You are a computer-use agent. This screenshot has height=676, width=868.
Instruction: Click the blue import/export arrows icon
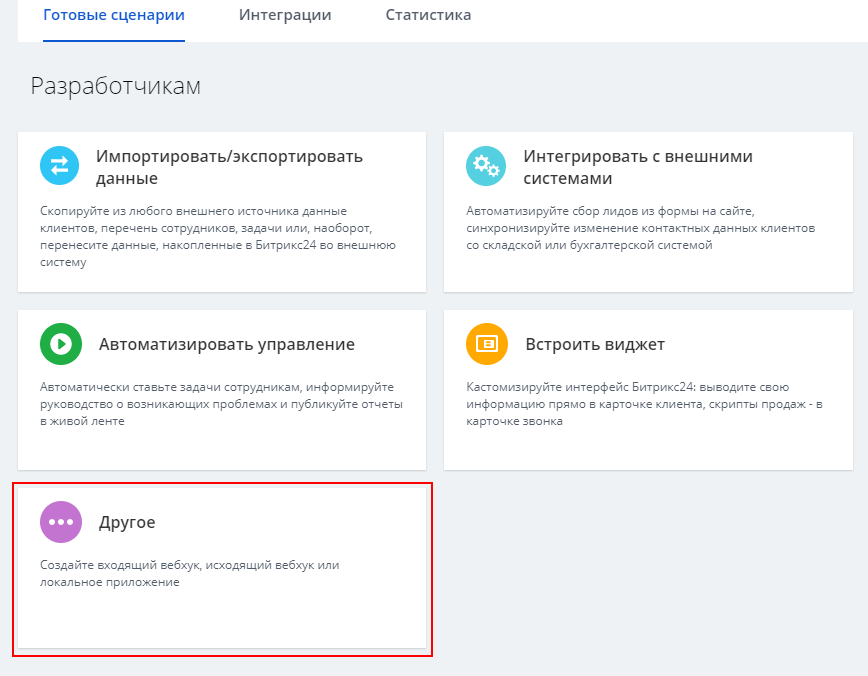(59, 166)
